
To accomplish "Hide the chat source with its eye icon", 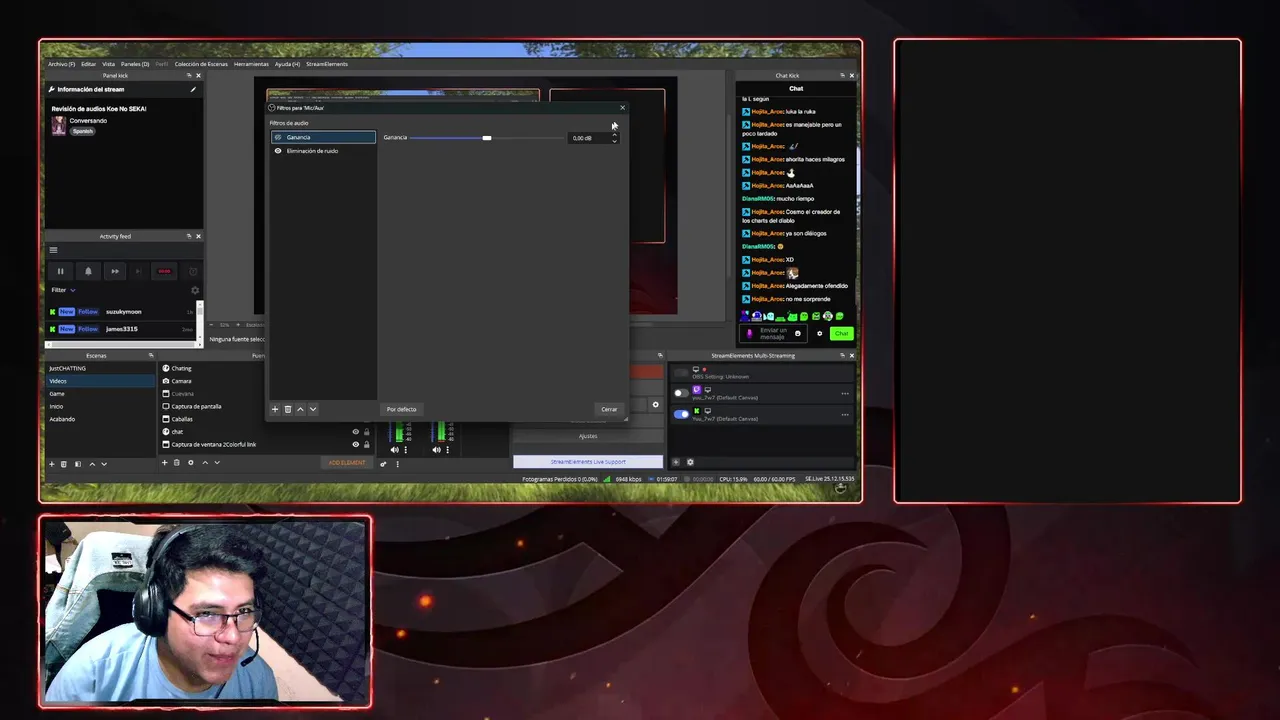I will 355,432.
